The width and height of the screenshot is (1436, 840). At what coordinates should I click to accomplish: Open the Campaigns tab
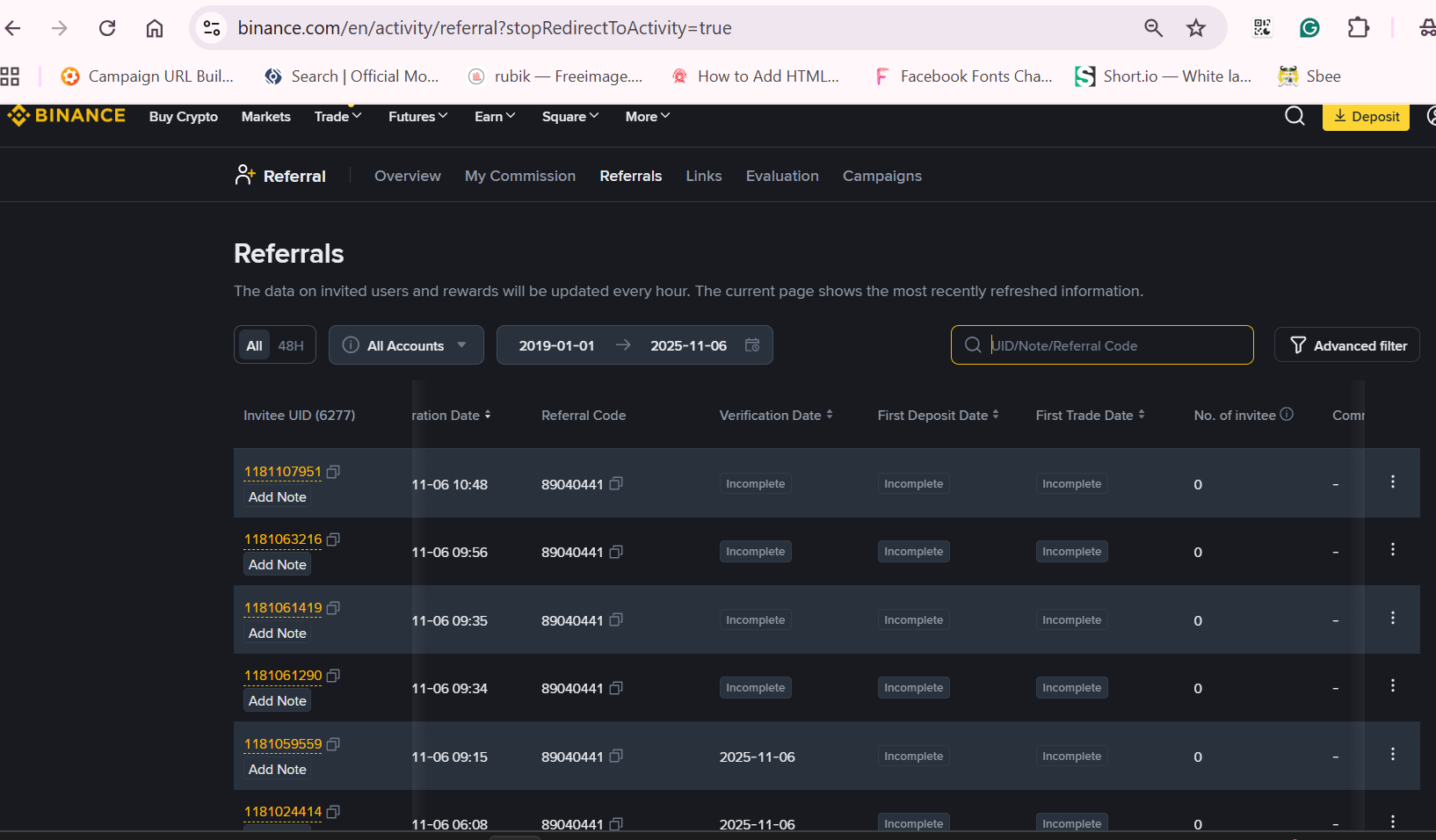coord(882,176)
